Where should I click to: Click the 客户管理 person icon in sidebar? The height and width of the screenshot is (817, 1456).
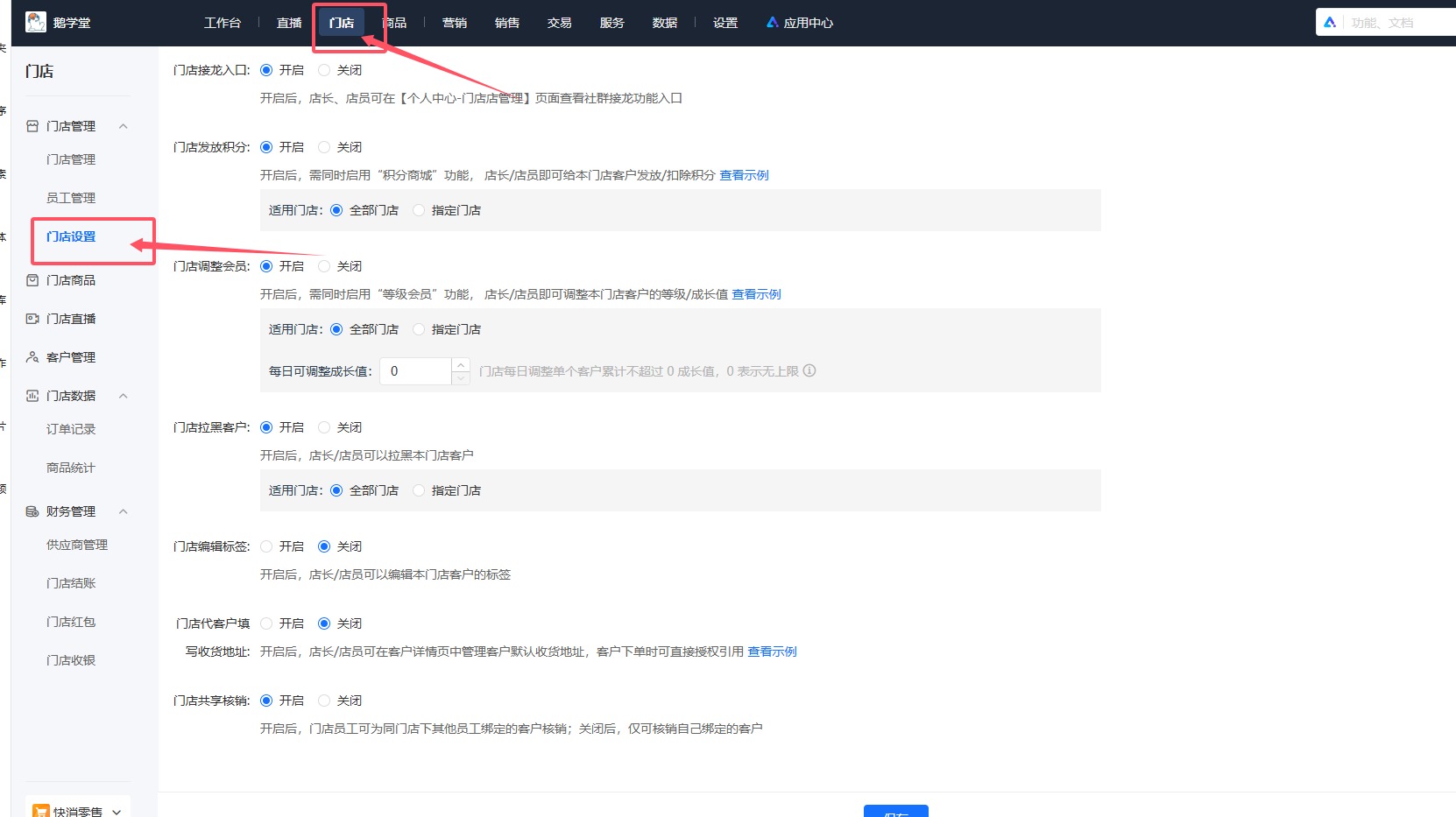pos(32,356)
